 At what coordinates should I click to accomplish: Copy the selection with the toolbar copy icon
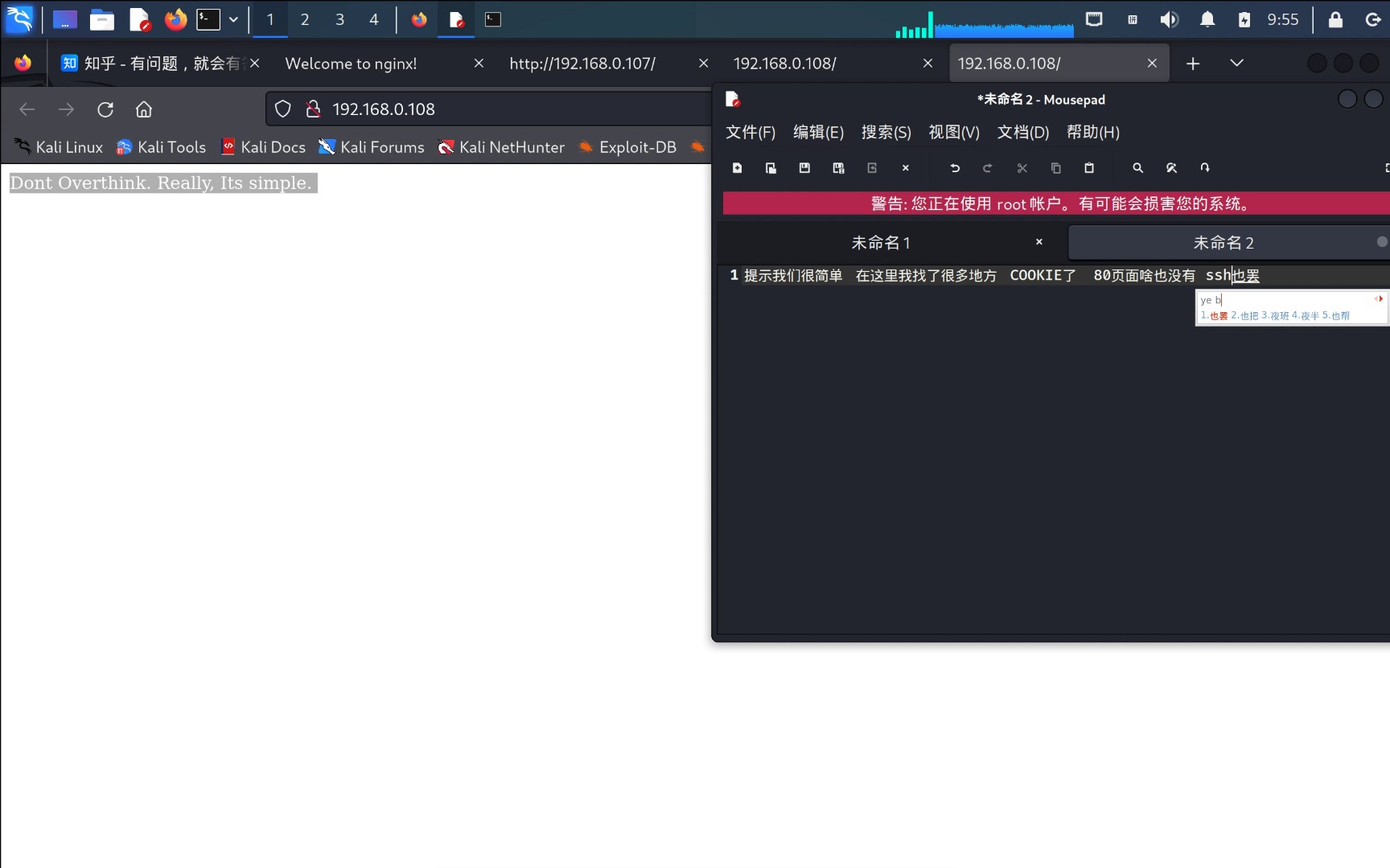pos(1056,168)
